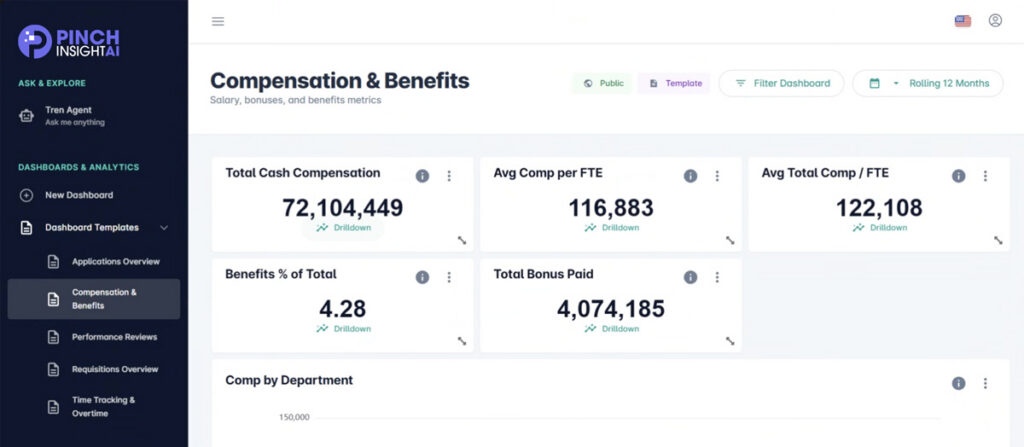The height and width of the screenshot is (447, 1024).
Task: Expand the Benefits % of Total card
Action: coord(462,341)
